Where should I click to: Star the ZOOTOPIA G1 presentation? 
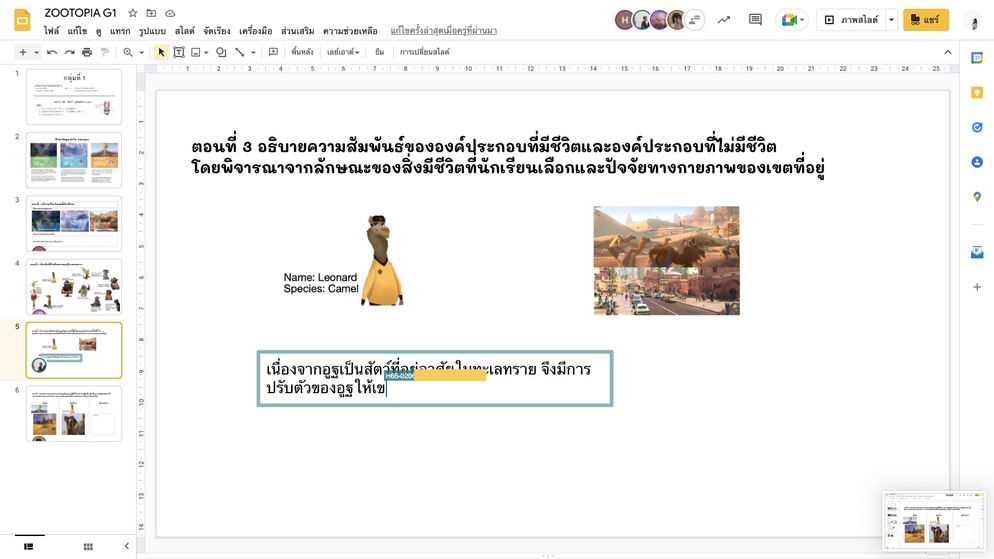click(132, 13)
